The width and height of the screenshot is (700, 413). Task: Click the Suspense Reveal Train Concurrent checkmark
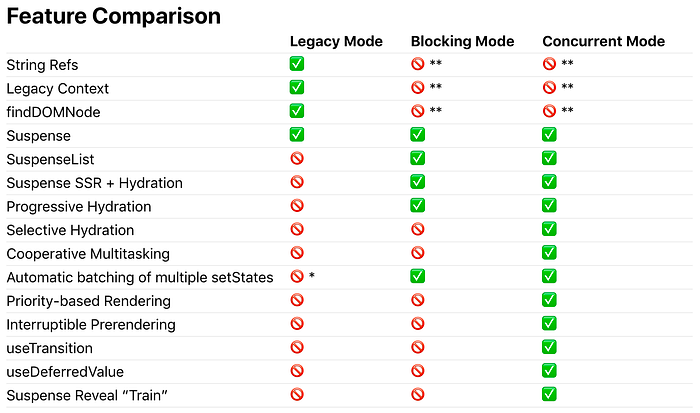click(x=549, y=394)
